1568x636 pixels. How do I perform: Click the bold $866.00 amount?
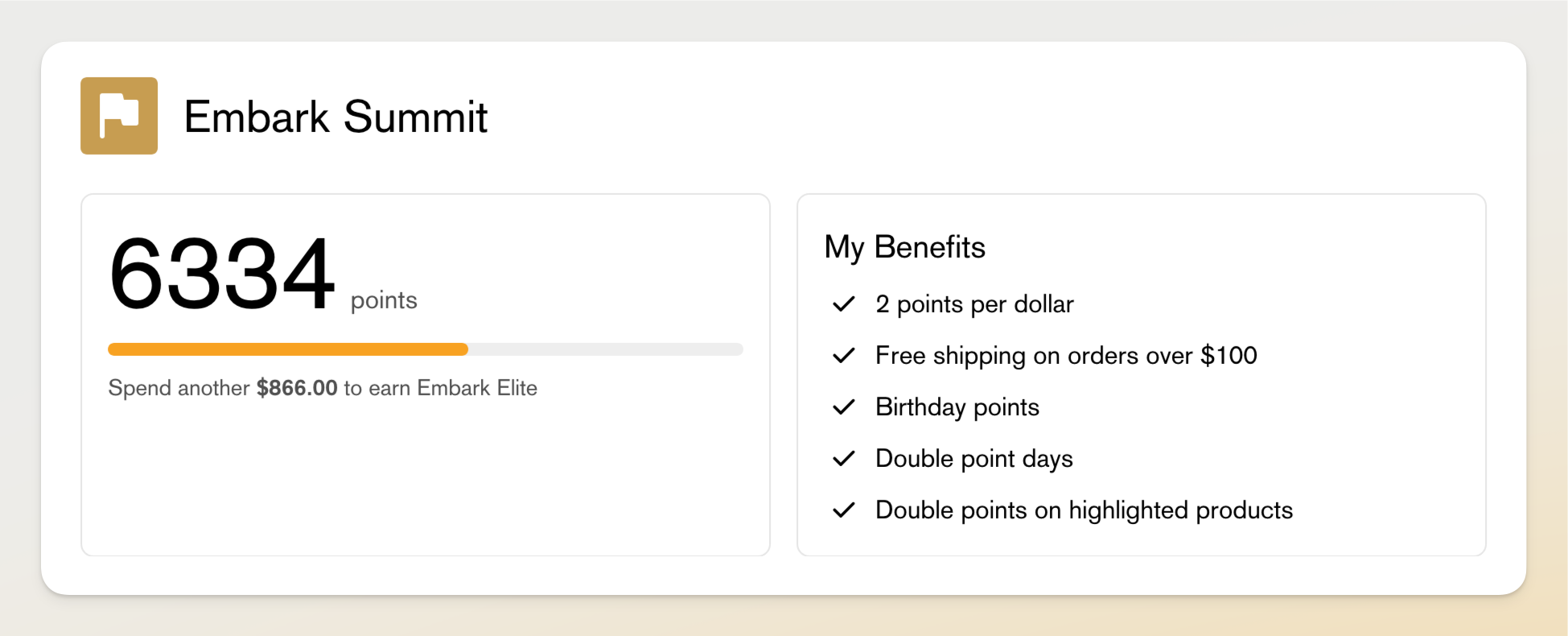point(297,388)
